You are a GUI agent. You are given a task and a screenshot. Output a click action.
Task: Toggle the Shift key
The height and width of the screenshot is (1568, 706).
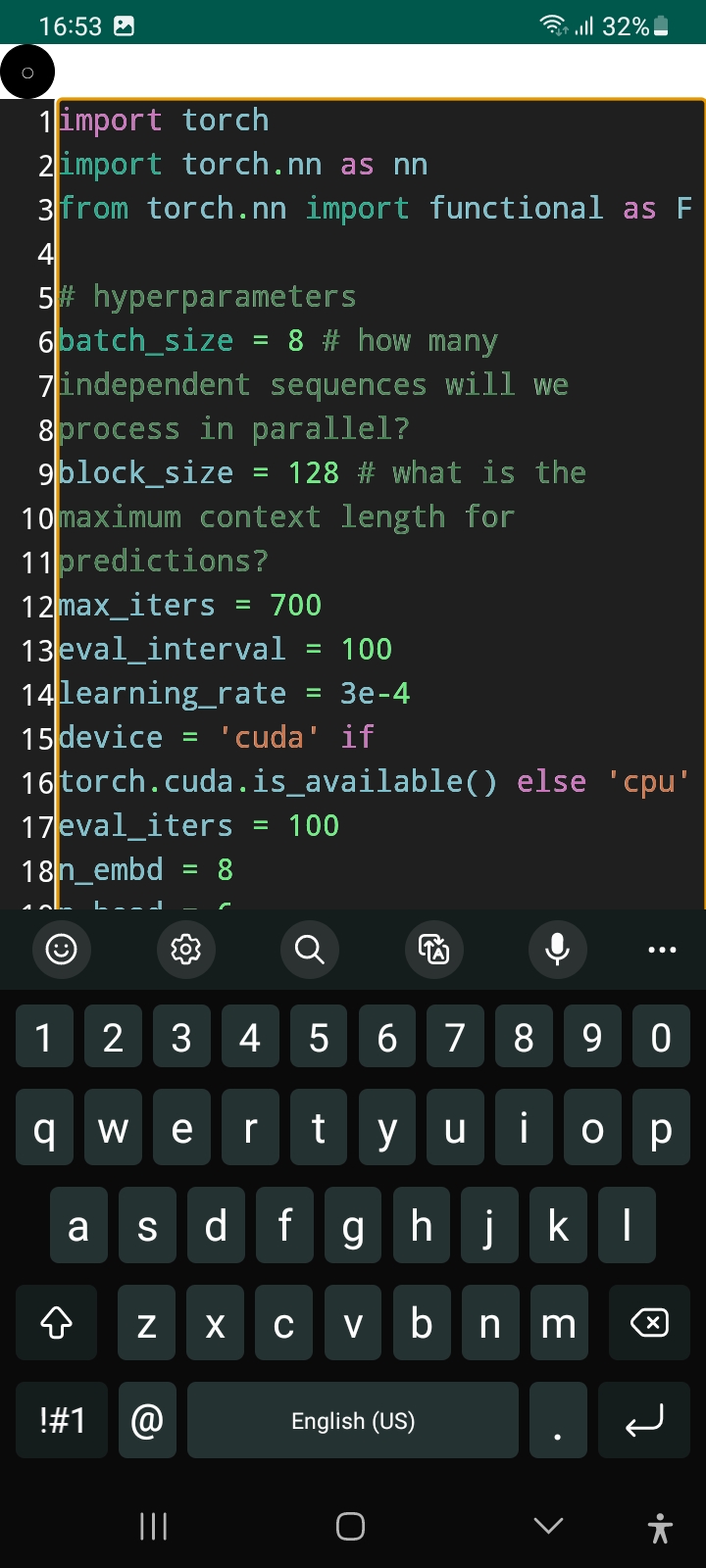[57, 1323]
